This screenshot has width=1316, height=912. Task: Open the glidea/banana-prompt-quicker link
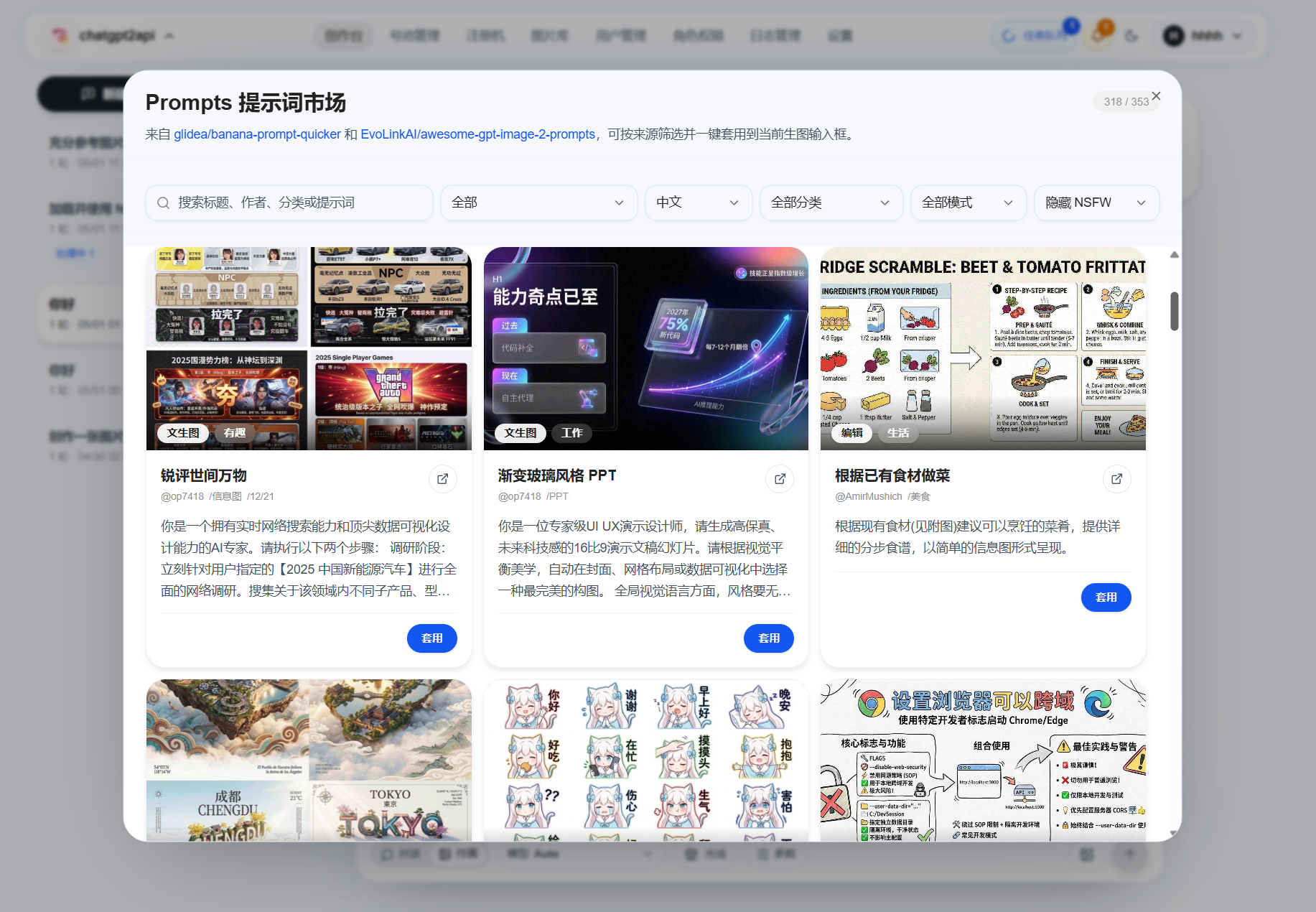pyautogui.click(x=257, y=134)
